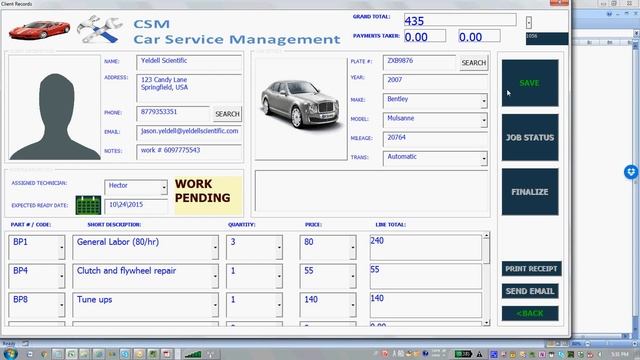
Task: Open the BP4 part code dropdown
Action: click(x=62, y=276)
